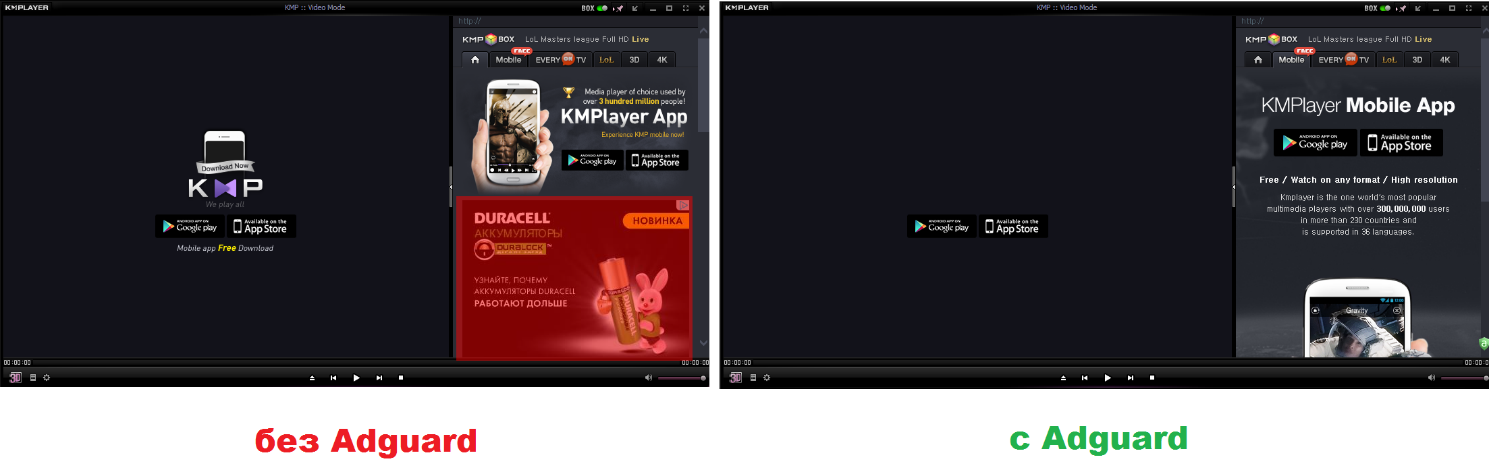Click Download Now phone icon in left player
1489x476 pixels.
(x=225, y=153)
